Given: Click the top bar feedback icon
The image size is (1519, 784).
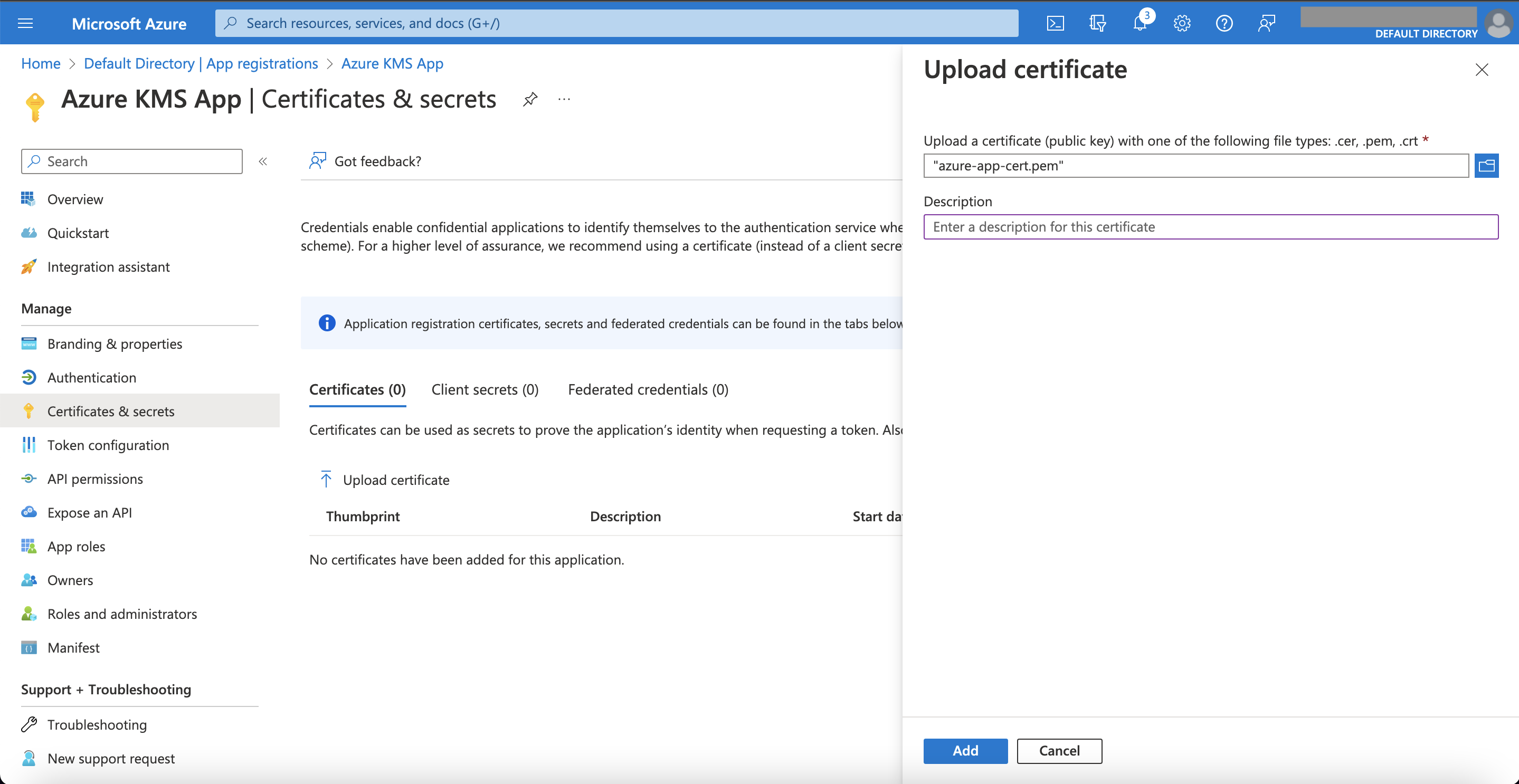Looking at the screenshot, I should (1267, 23).
